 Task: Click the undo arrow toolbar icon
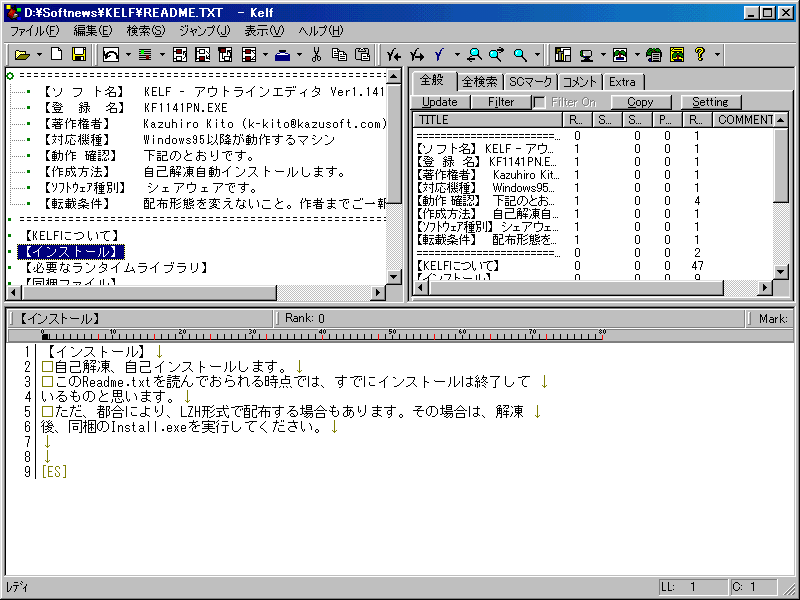pyautogui.click(x=111, y=55)
